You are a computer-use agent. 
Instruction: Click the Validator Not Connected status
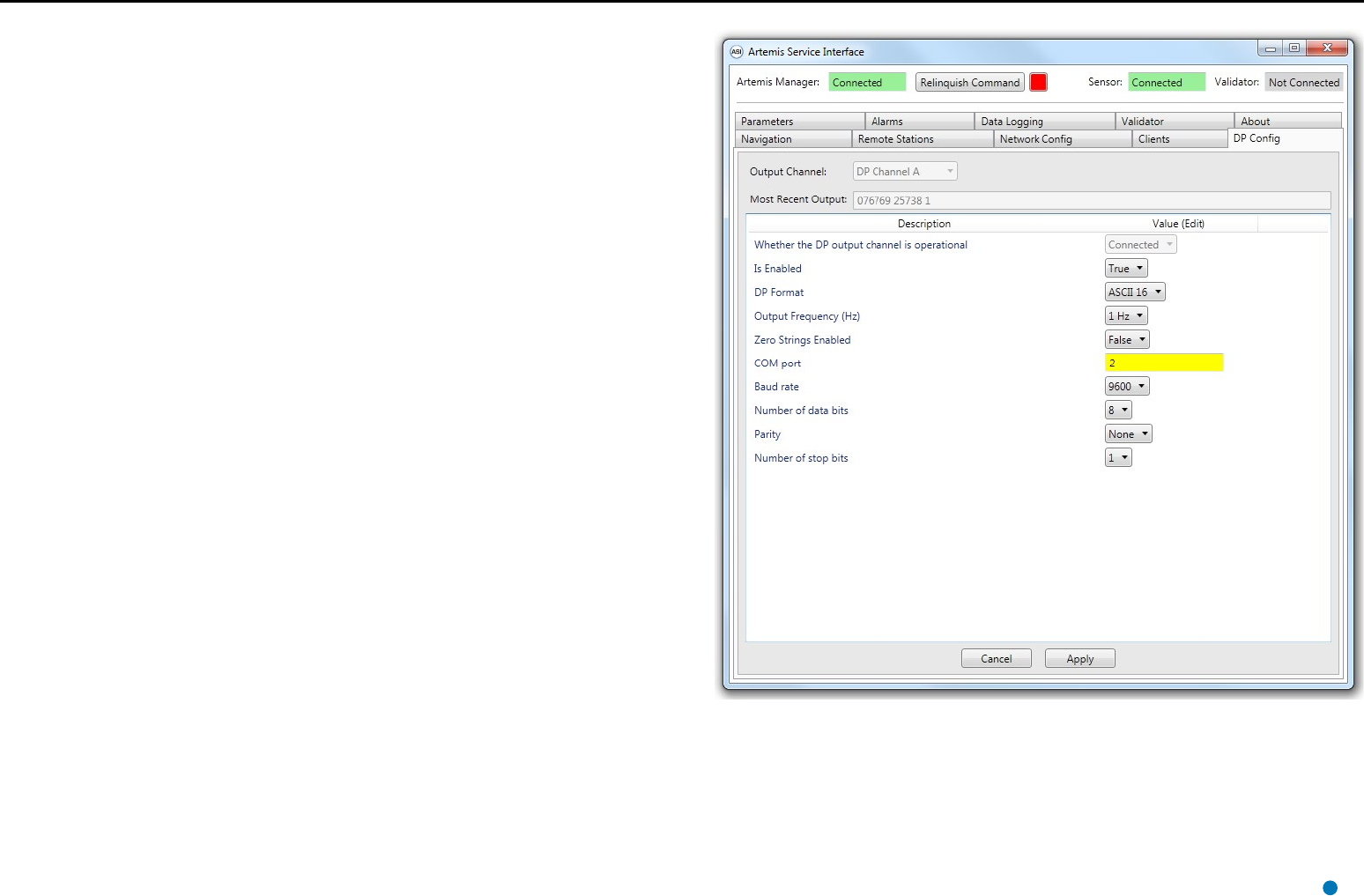[x=1304, y=82]
